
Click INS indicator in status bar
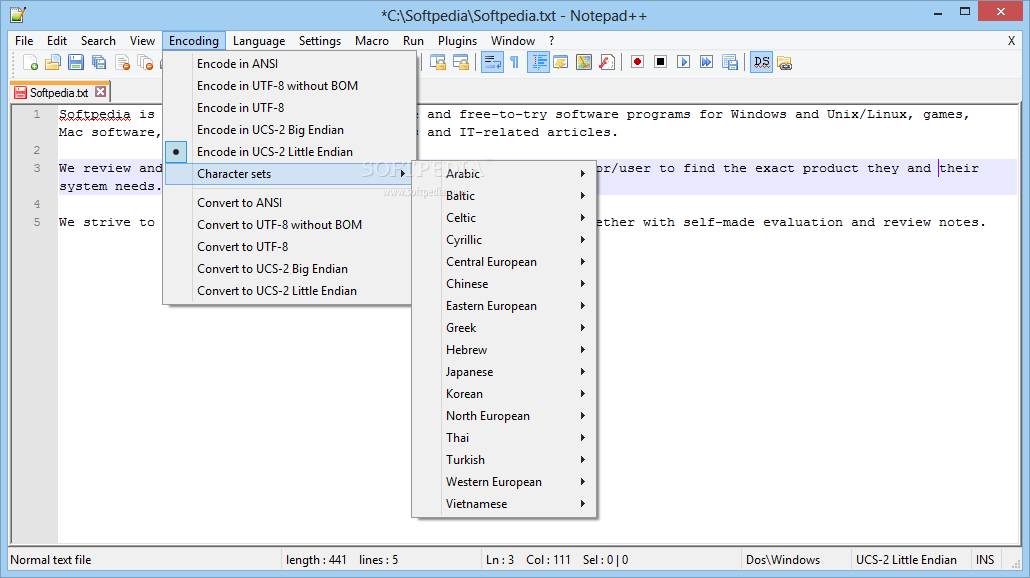point(985,560)
